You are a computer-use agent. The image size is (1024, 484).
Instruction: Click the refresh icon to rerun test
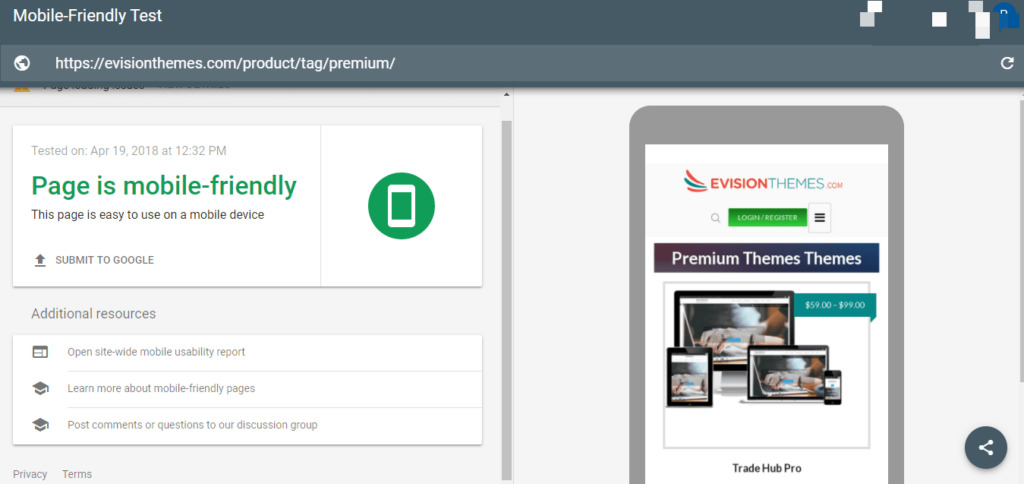coord(1008,63)
